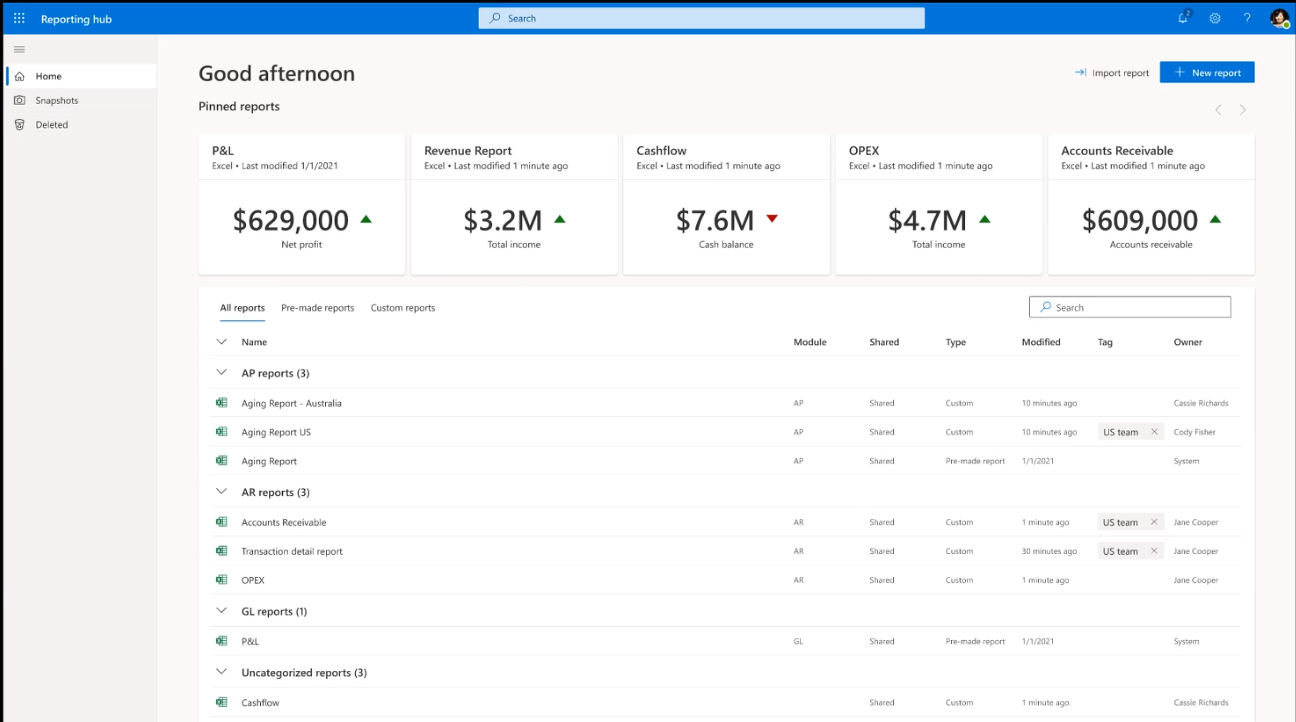Open the OPEX pinned card
Image resolution: width=1296 pixels, height=722 pixels.
(938, 204)
